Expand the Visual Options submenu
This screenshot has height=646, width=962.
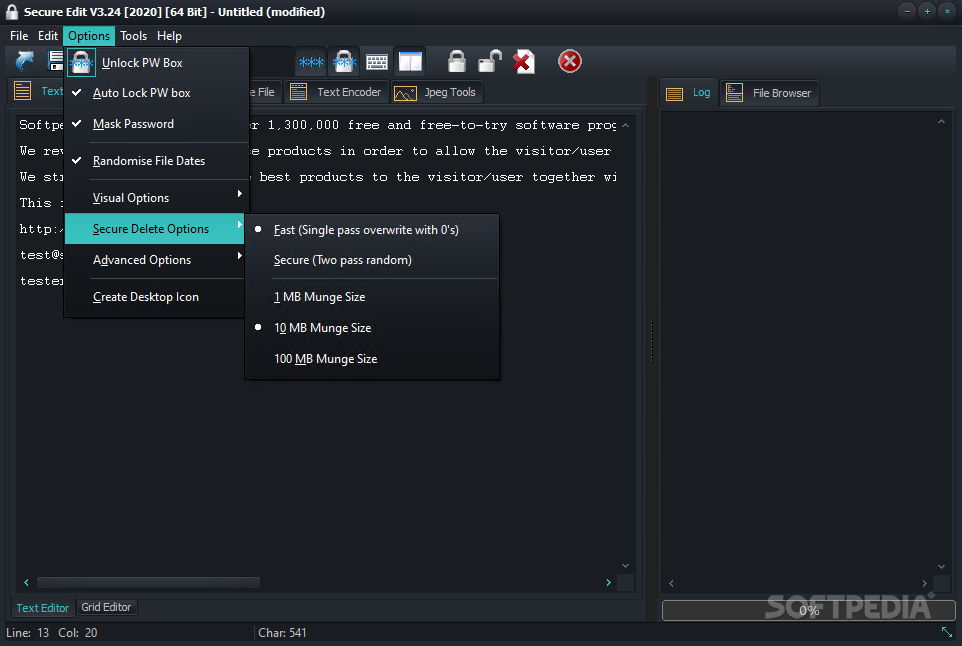156,198
